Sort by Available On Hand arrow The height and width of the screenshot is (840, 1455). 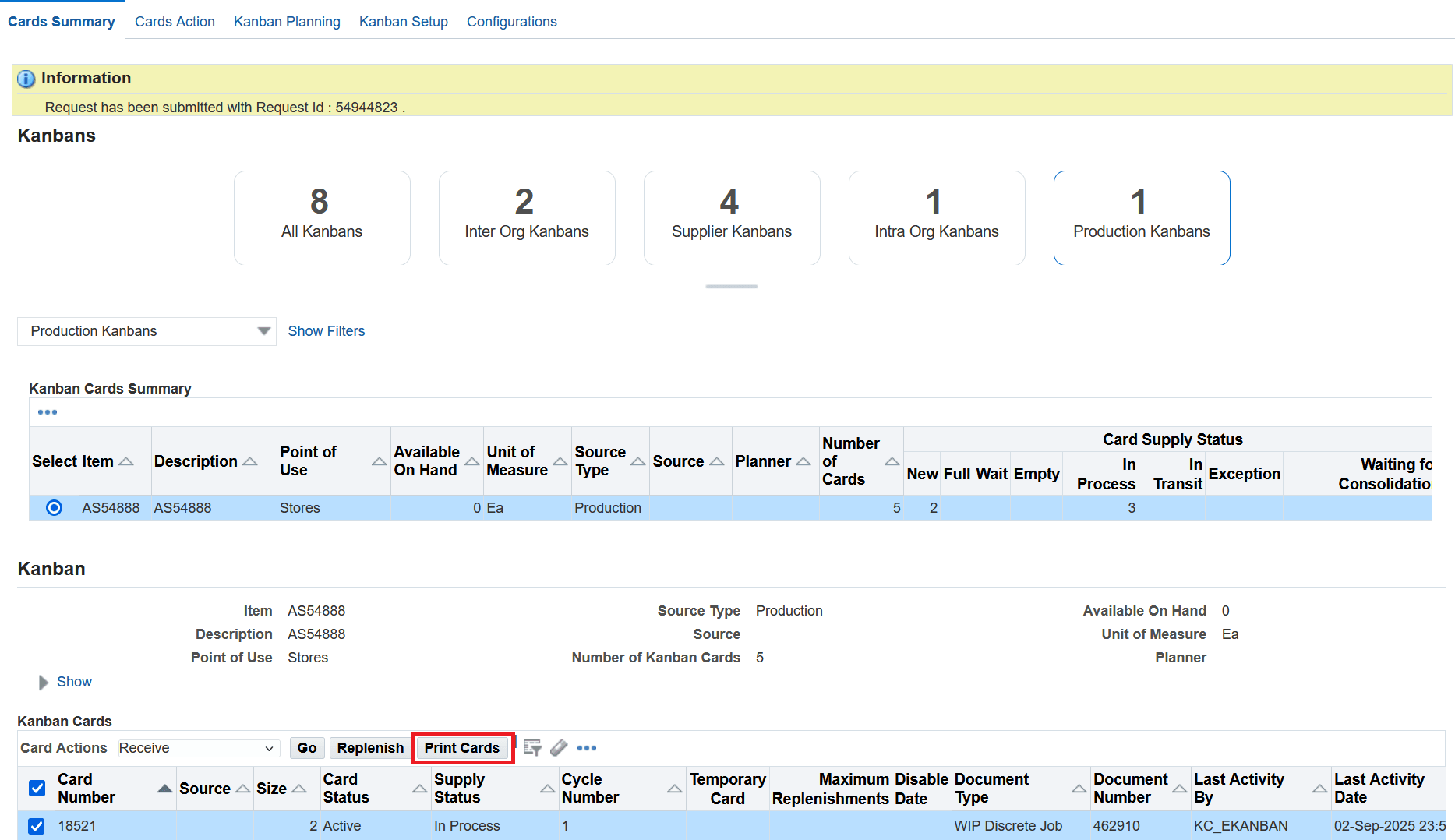pos(472,462)
